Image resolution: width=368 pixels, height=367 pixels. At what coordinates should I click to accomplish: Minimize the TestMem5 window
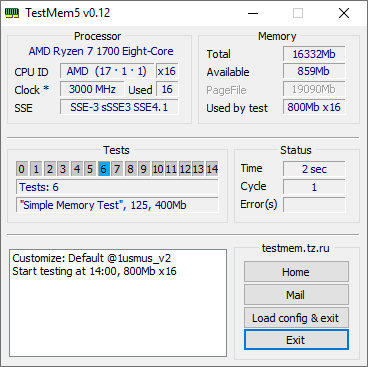pyautogui.click(x=253, y=13)
